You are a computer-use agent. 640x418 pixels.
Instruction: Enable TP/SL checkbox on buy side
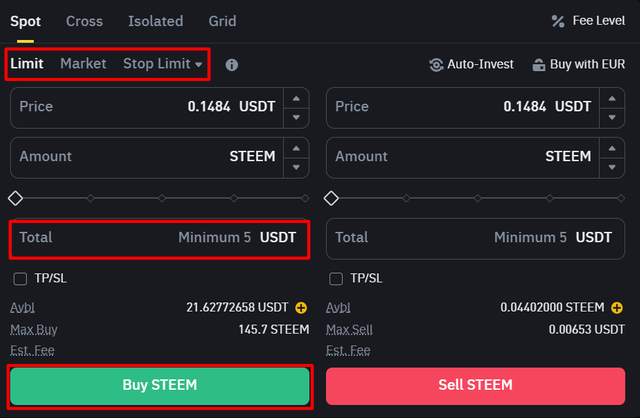point(20,279)
